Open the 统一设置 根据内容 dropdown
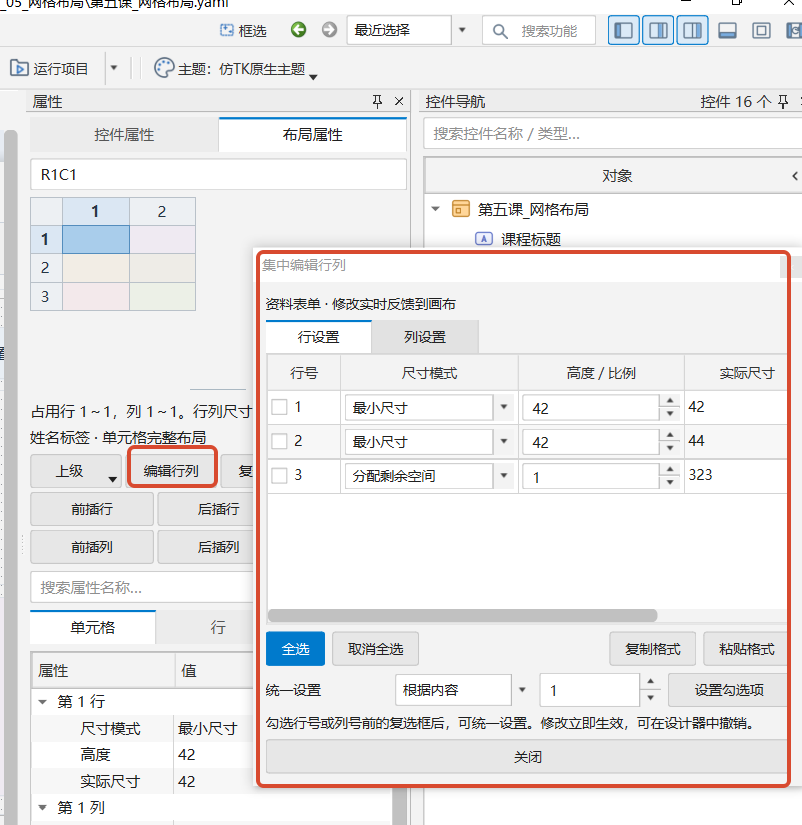Image resolution: width=802 pixels, height=825 pixels. pos(522,690)
